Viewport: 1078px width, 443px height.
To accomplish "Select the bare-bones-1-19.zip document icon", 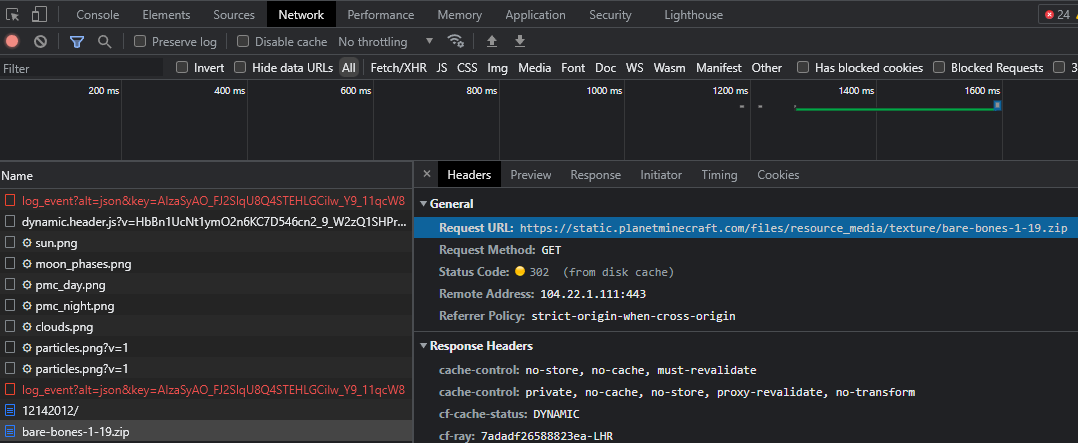I will 10,432.
